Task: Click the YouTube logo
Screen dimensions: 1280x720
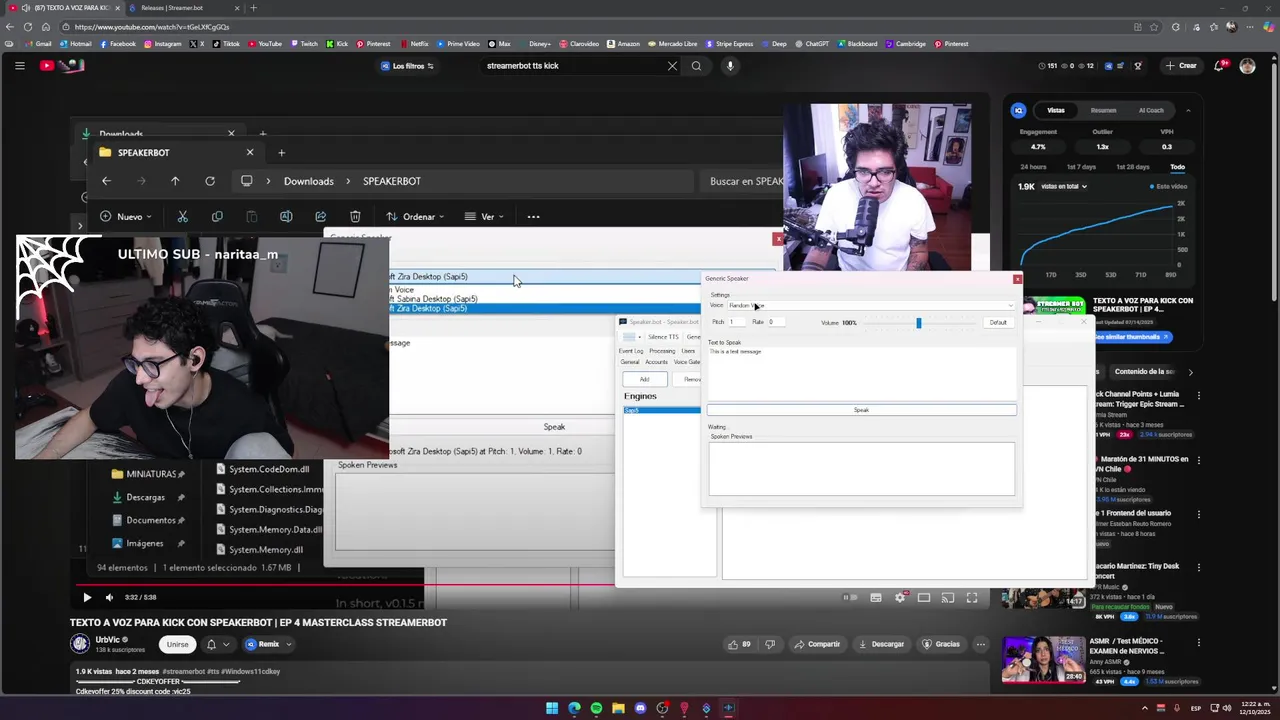Action: (63, 66)
